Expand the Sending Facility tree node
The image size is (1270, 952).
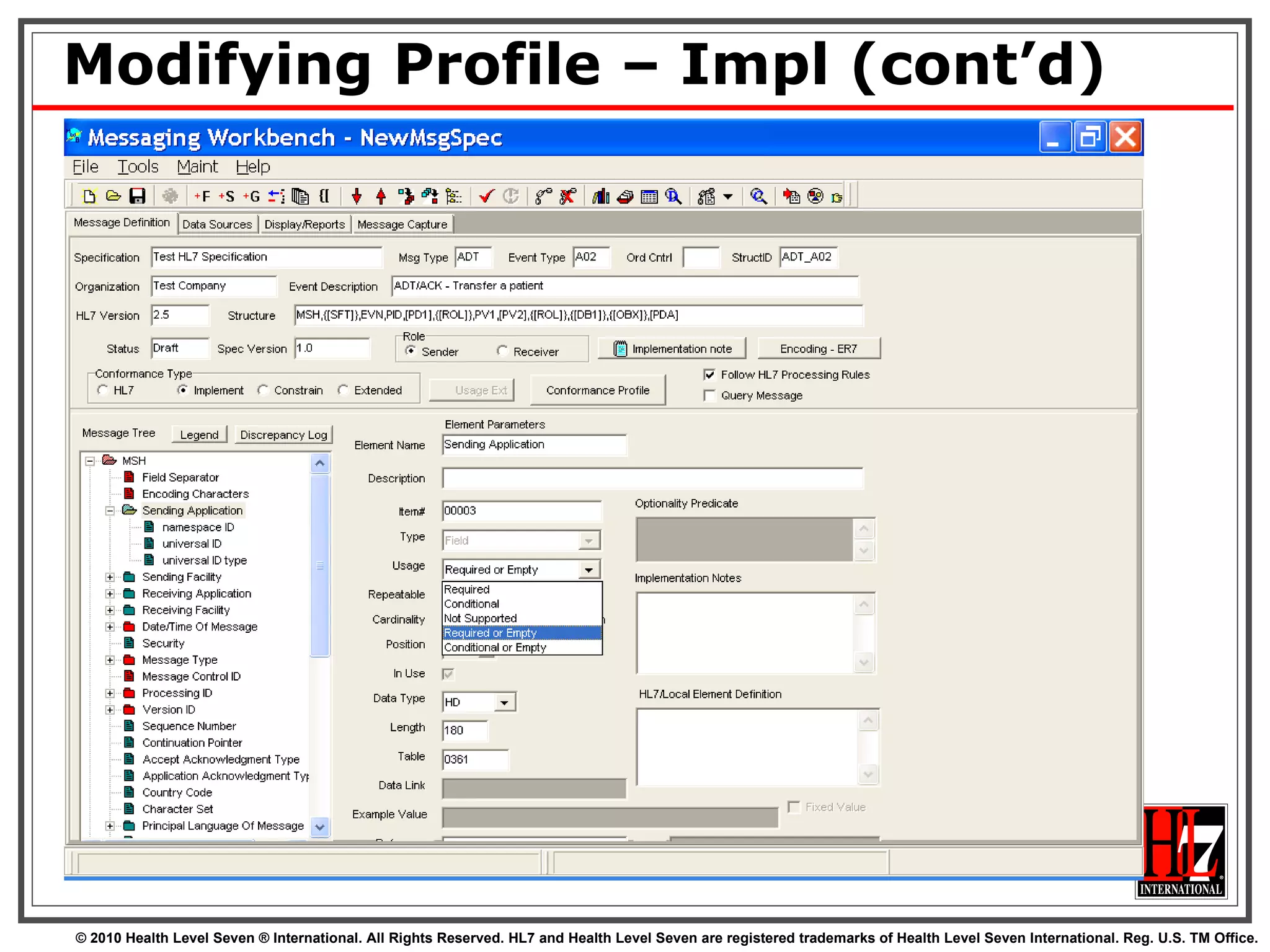click(x=110, y=577)
